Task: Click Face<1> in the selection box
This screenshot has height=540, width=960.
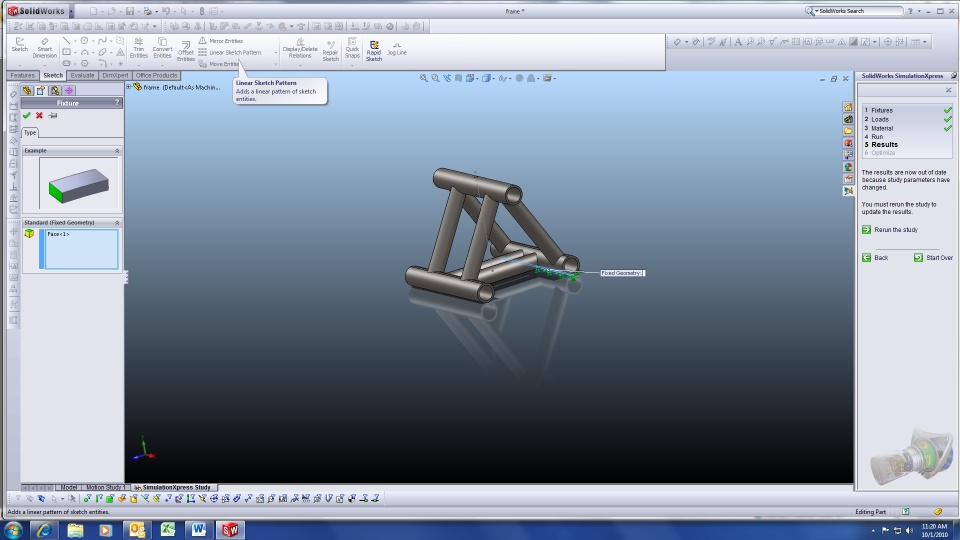Action: click(58, 234)
